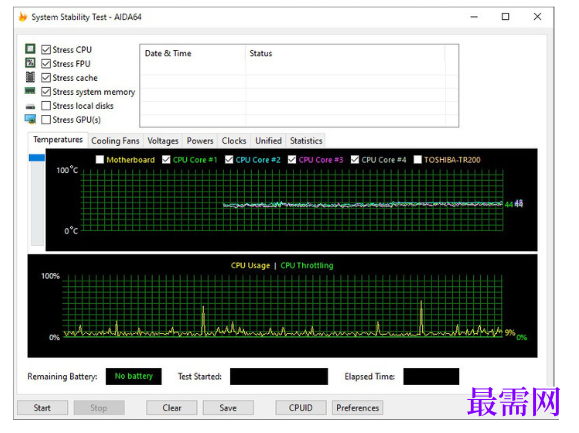The height and width of the screenshot is (433, 579).
Task: Enable the Stress local disks checkbox
Action: 46,106
